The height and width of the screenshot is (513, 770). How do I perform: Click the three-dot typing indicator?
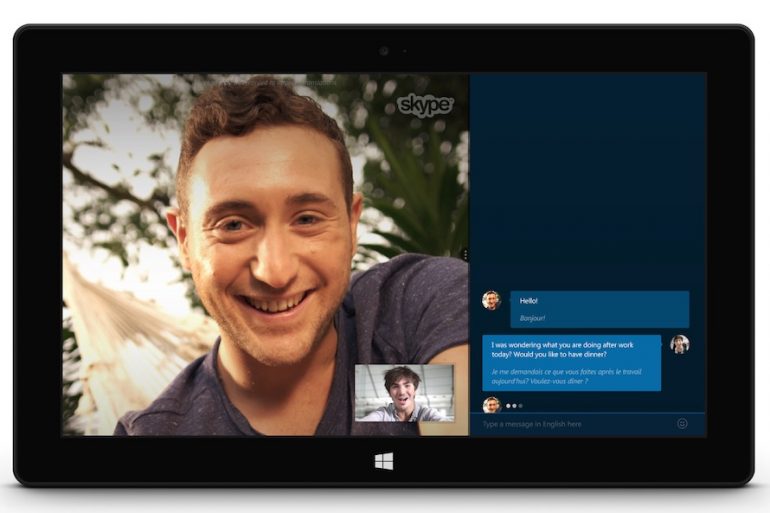pyautogui.click(x=514, y=405)
